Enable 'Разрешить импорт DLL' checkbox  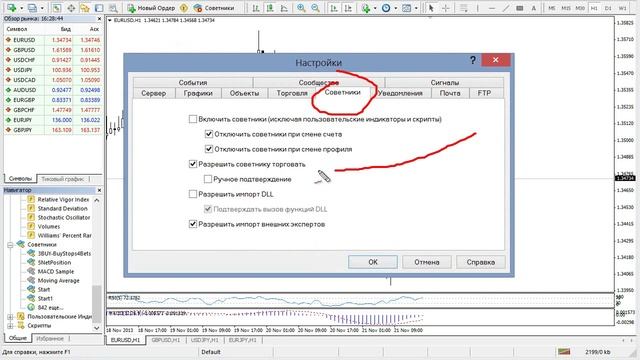click(193, 194)
